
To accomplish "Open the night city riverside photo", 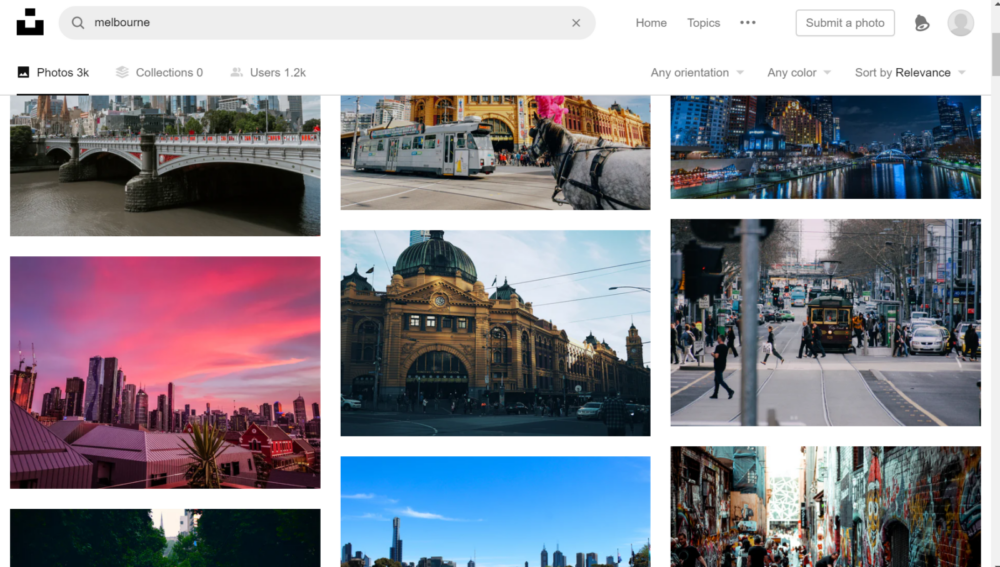I will click(x=825, y=147).
